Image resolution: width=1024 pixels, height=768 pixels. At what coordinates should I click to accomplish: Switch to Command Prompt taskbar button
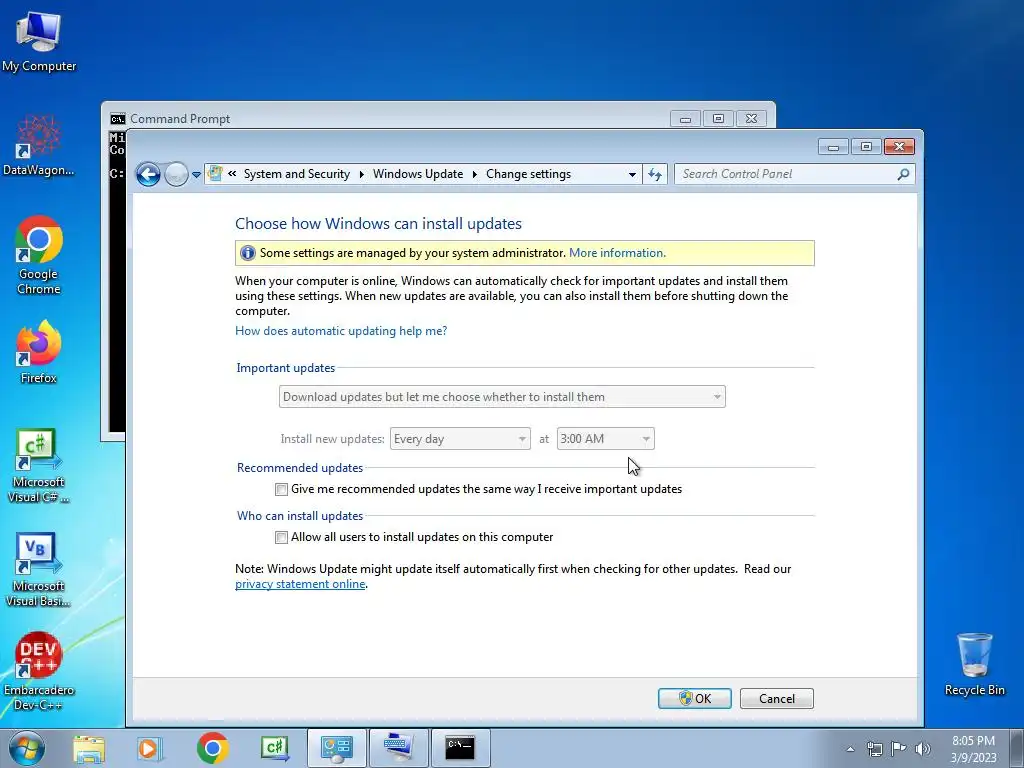click(x=460, y=748)
